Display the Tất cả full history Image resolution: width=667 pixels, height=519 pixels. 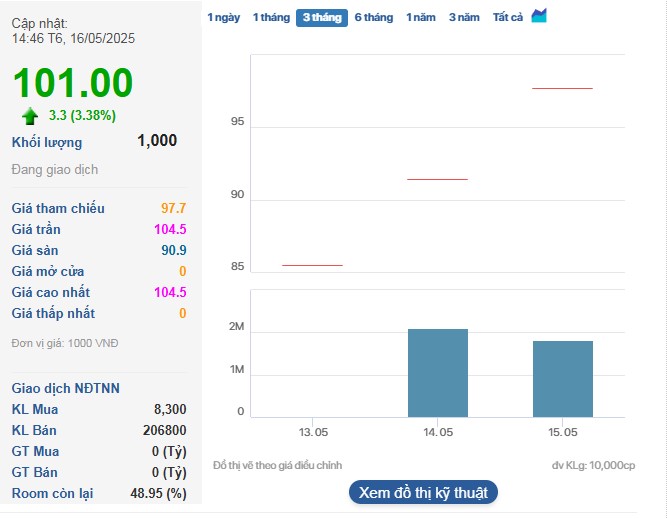point(508,17)
